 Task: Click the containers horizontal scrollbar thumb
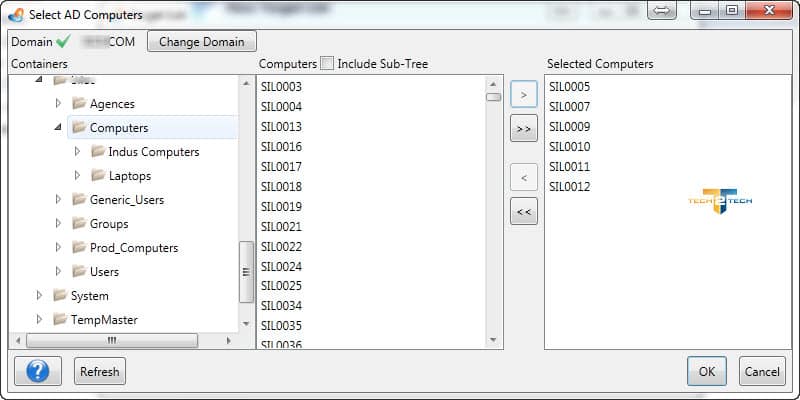[x=111, y=340]
